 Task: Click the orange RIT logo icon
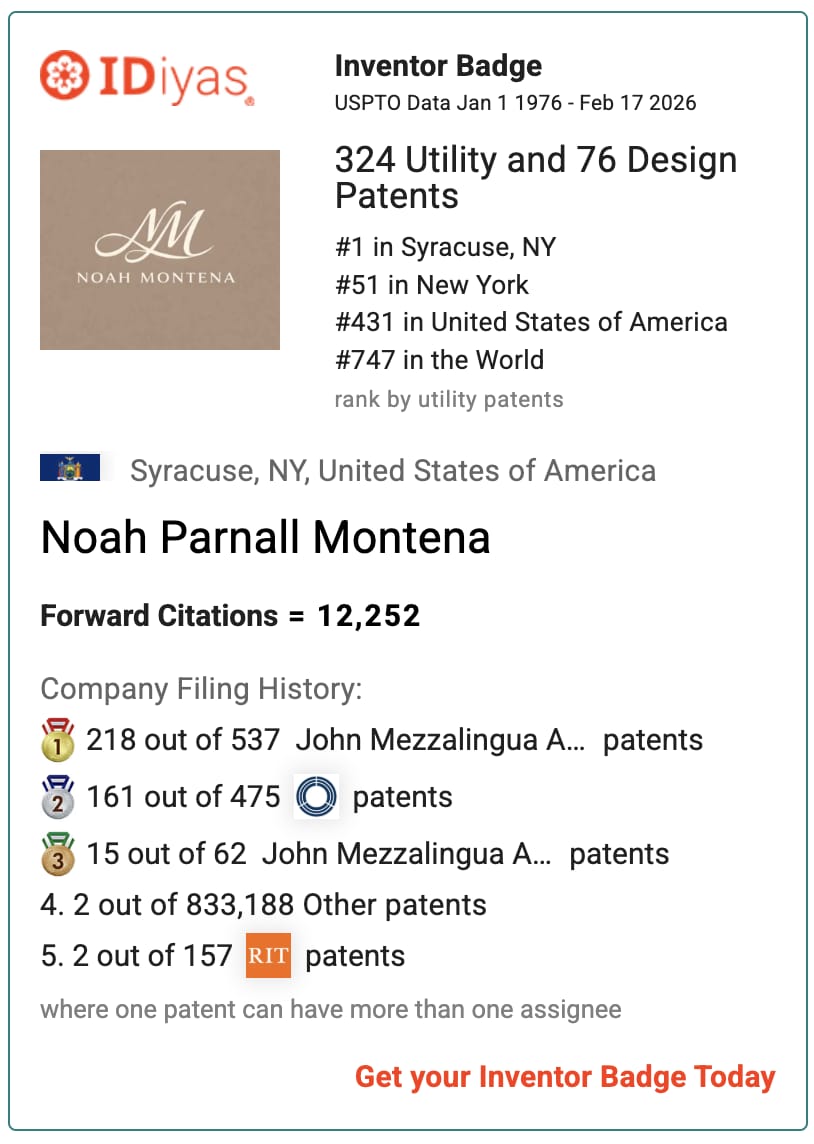(x=268, y=956)
